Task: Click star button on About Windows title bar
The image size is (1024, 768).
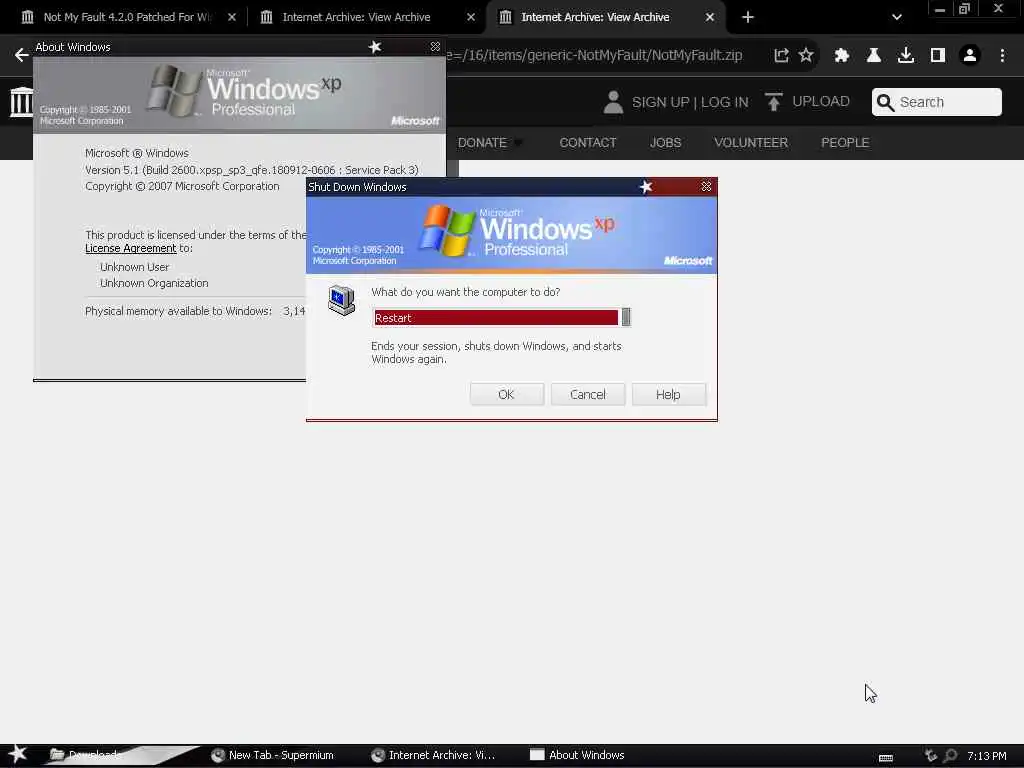Action: tap(375, 47)
